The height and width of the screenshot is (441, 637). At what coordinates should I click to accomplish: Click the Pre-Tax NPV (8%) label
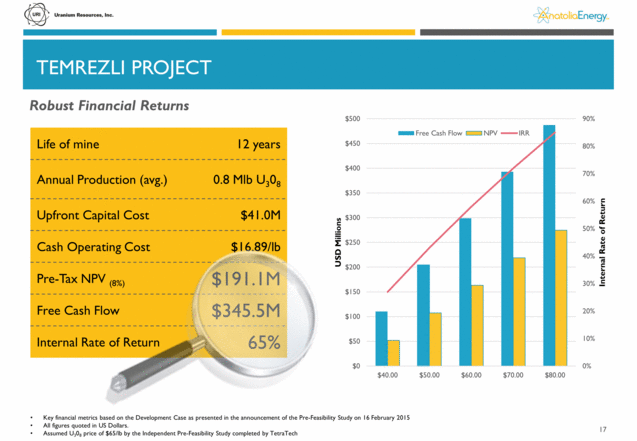[x=80, y=279]
